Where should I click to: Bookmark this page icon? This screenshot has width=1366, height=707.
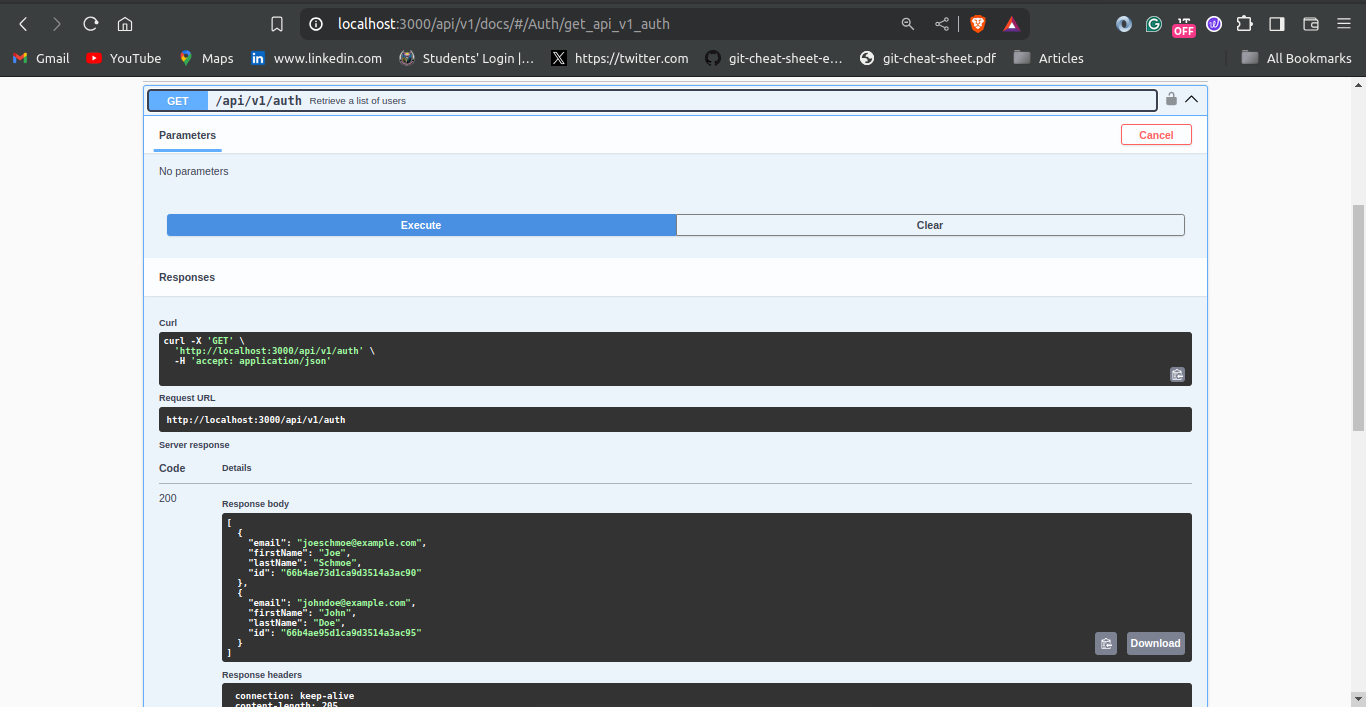277,24
